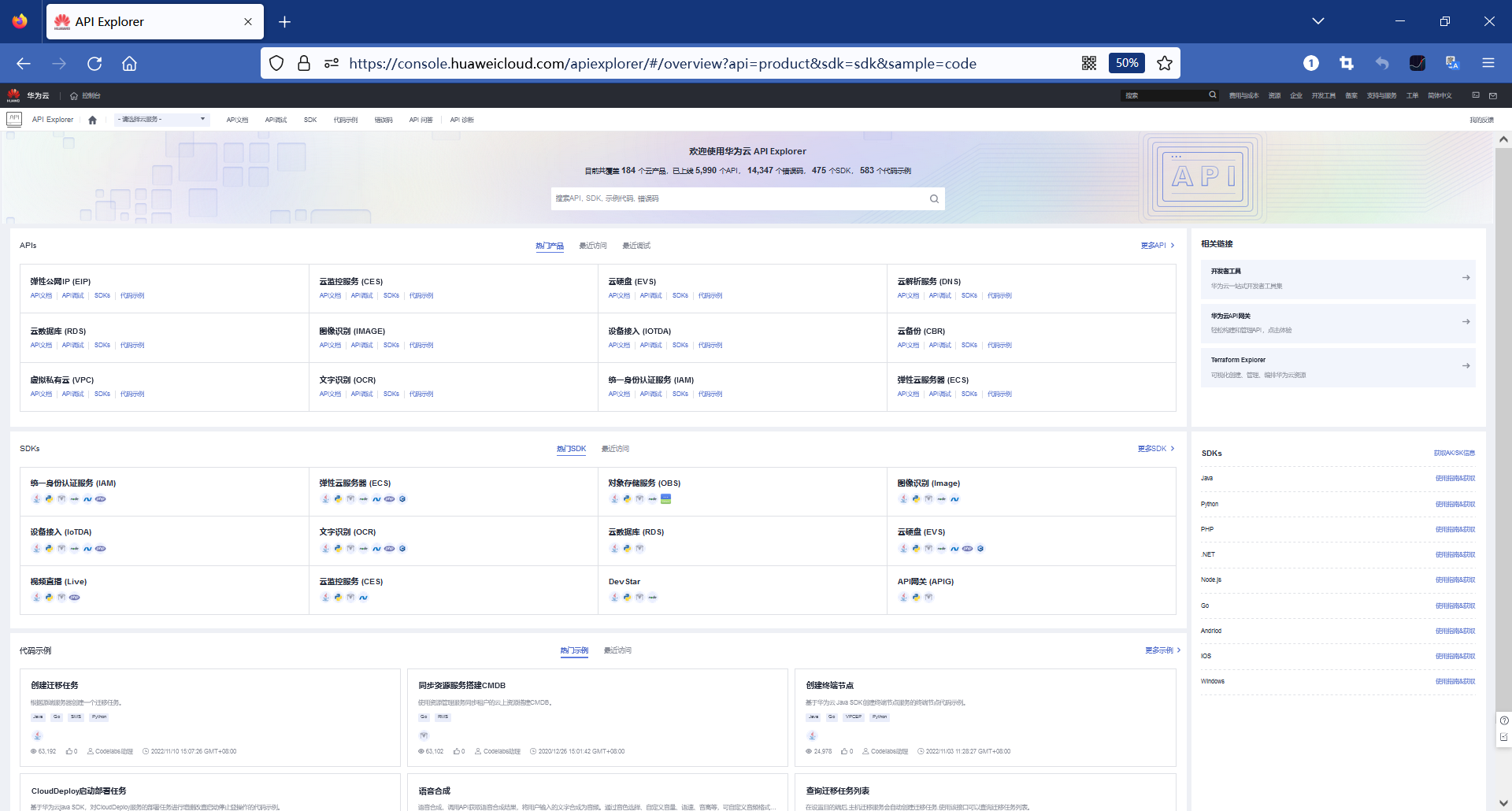Open 更多API chevron link
The image size is (1512, 811).
(1158, 246)
